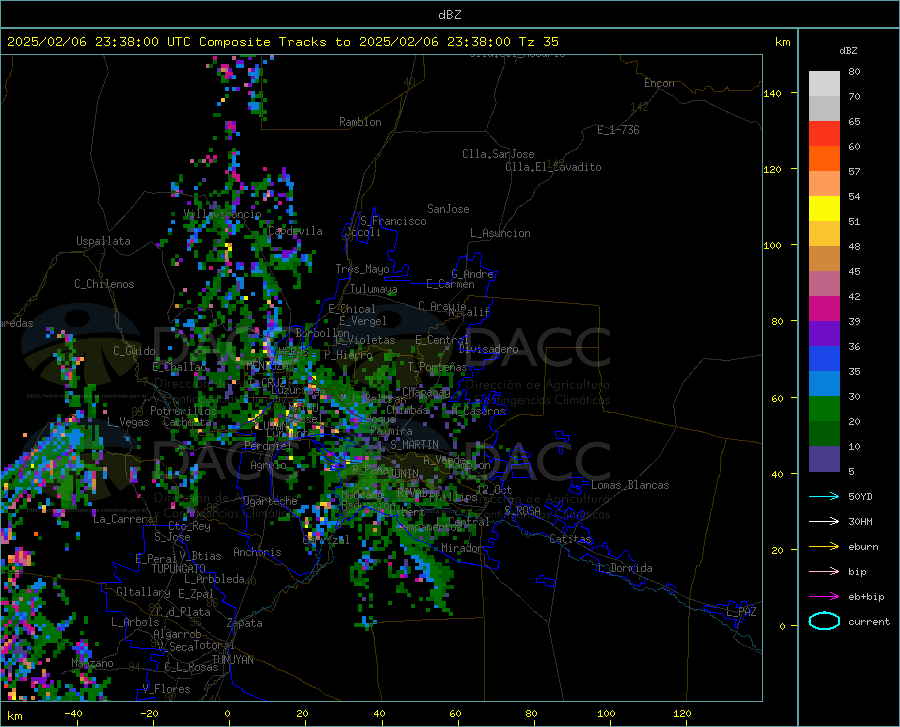
Task: Click the white-gray 80 dBZ color swatch
Action: (824, 84)
